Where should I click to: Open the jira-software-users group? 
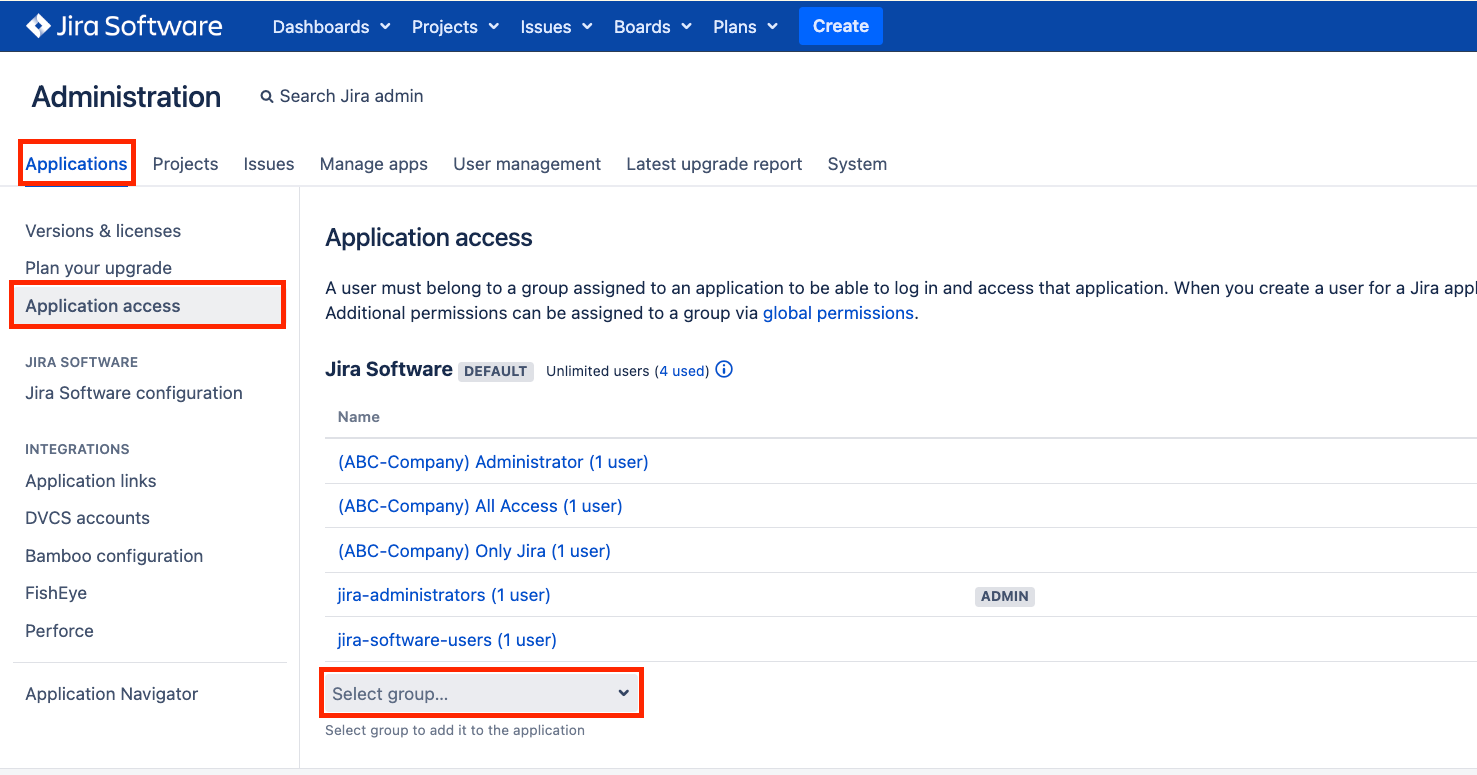447,640
